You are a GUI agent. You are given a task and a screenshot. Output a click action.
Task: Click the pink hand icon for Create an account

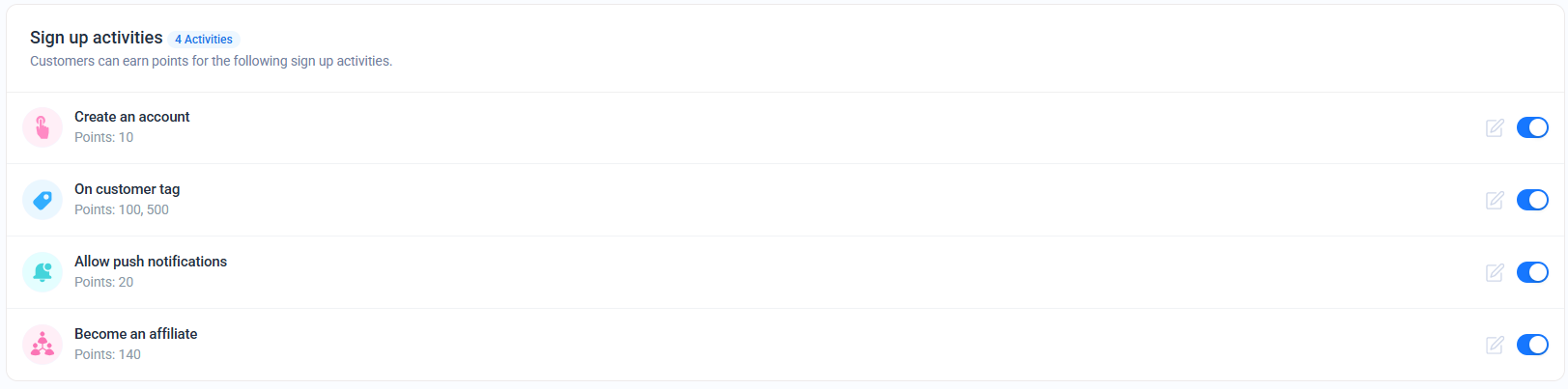[x=43, y=127]
